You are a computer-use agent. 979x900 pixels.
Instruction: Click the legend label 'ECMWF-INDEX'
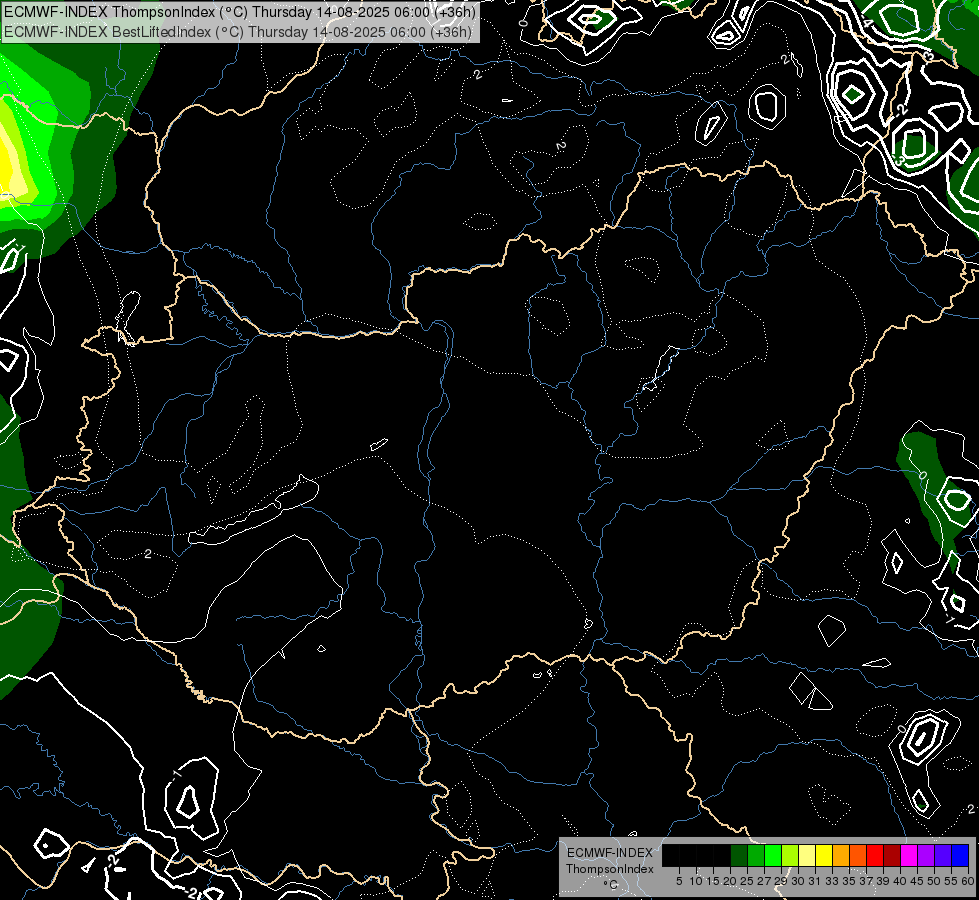click(x=610, y=853)
